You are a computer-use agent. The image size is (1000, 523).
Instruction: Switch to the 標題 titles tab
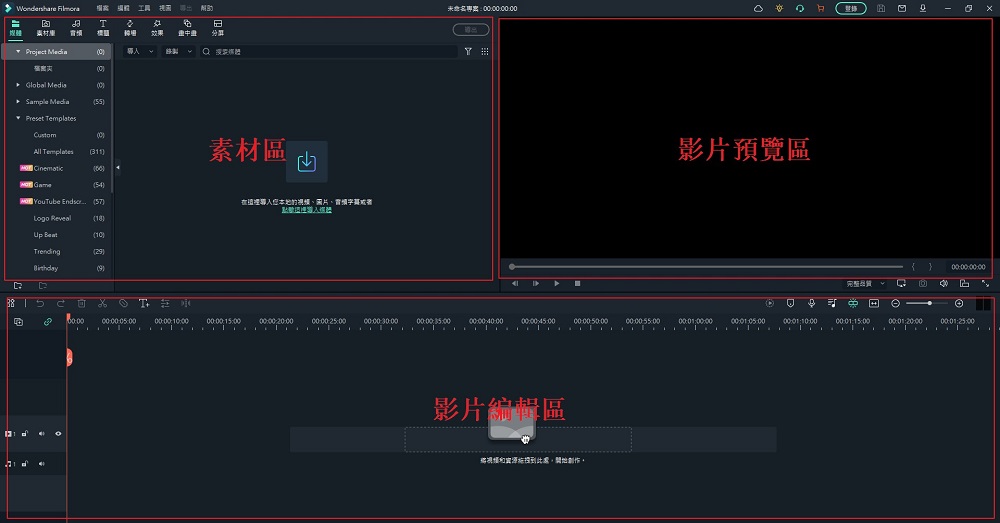(103, 27)
